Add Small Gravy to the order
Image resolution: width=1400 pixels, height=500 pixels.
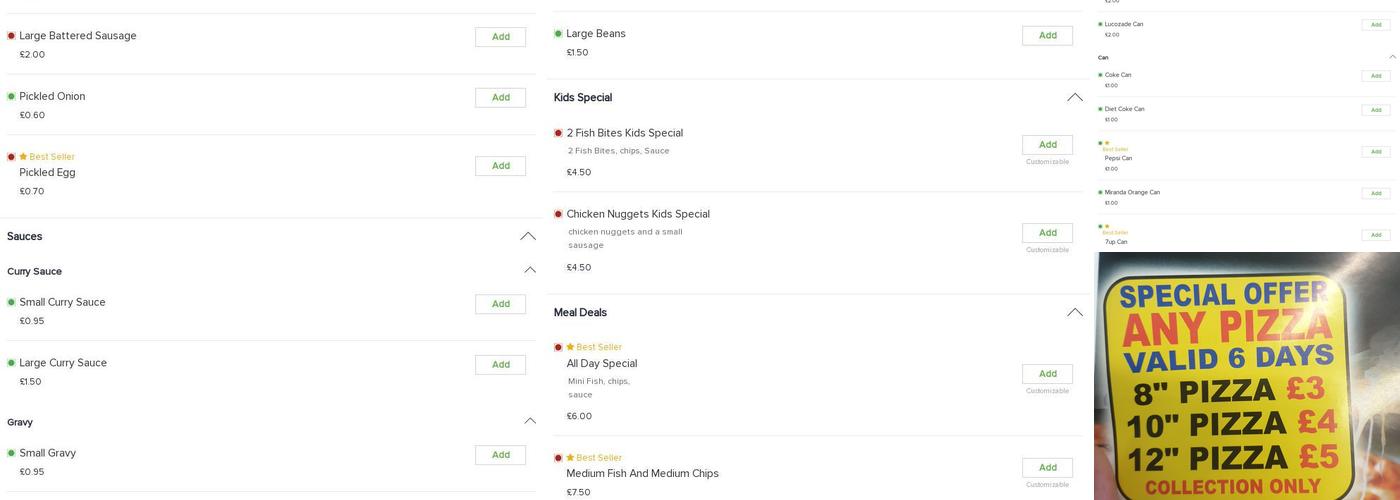pyautogui.click(x=500, y=455)
